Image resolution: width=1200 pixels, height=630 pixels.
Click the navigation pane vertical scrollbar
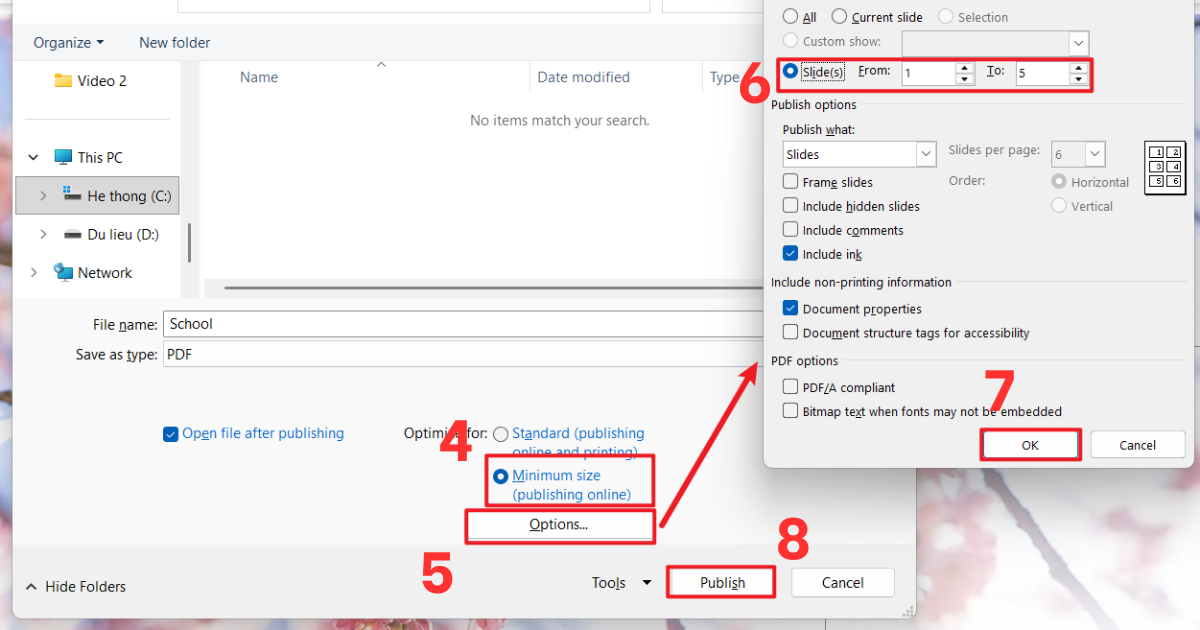(190, 243)
